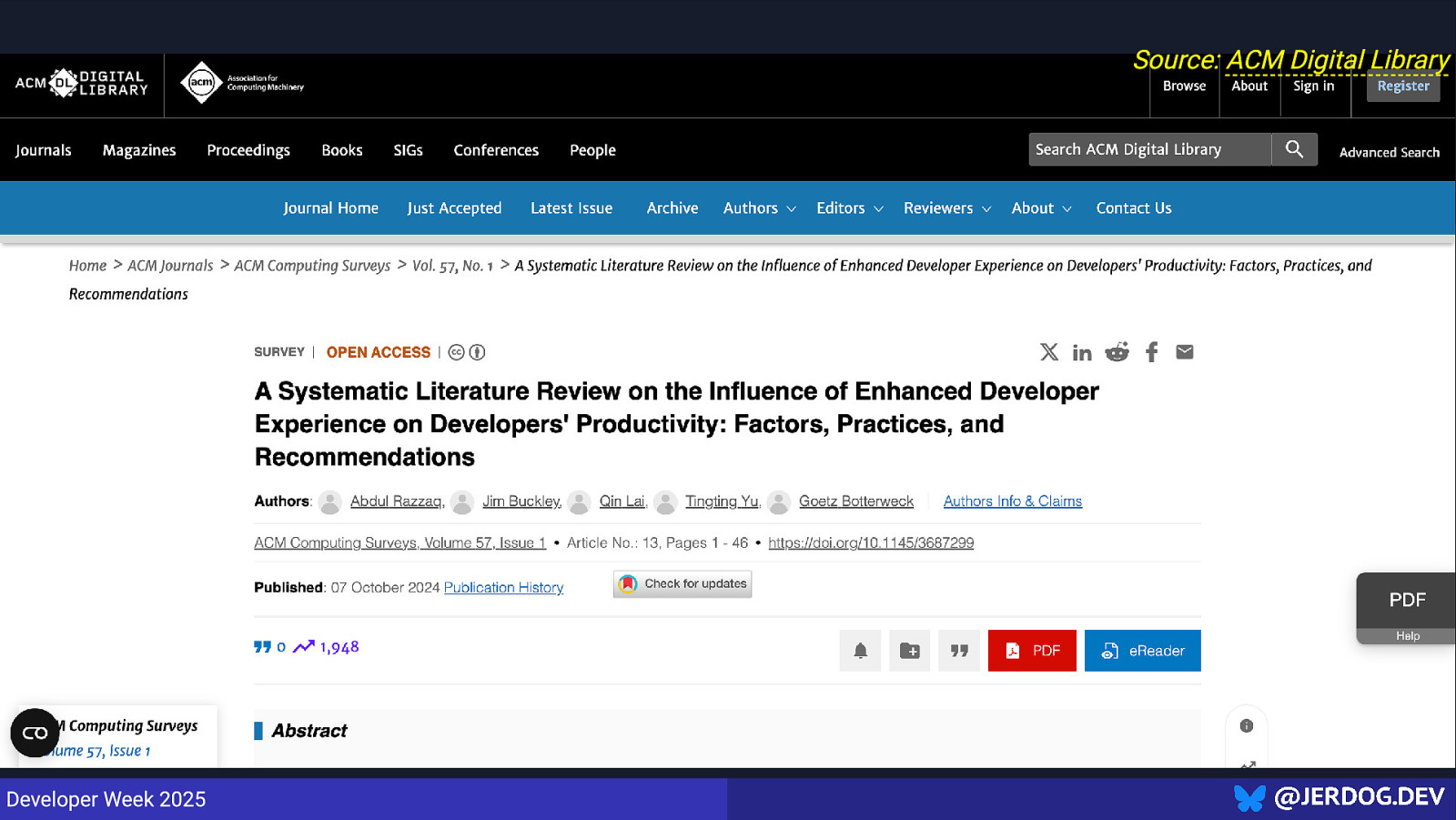Click the Creative Commons license icon
The image size is (1456, 820).
pyautogui.click(x=457, y=352)
